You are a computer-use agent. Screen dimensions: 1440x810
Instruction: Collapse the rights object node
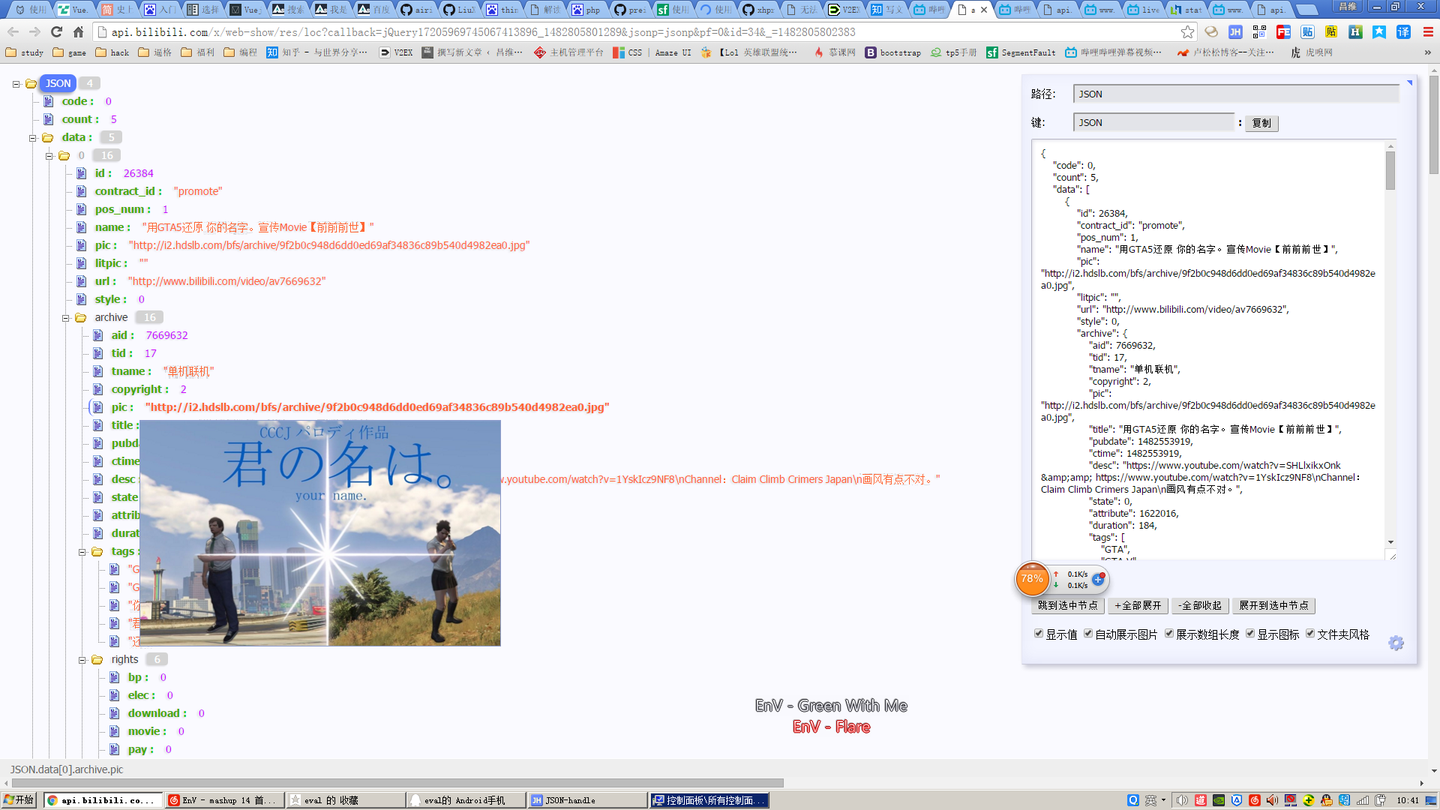pyautogui.click(x=83, y=660)
